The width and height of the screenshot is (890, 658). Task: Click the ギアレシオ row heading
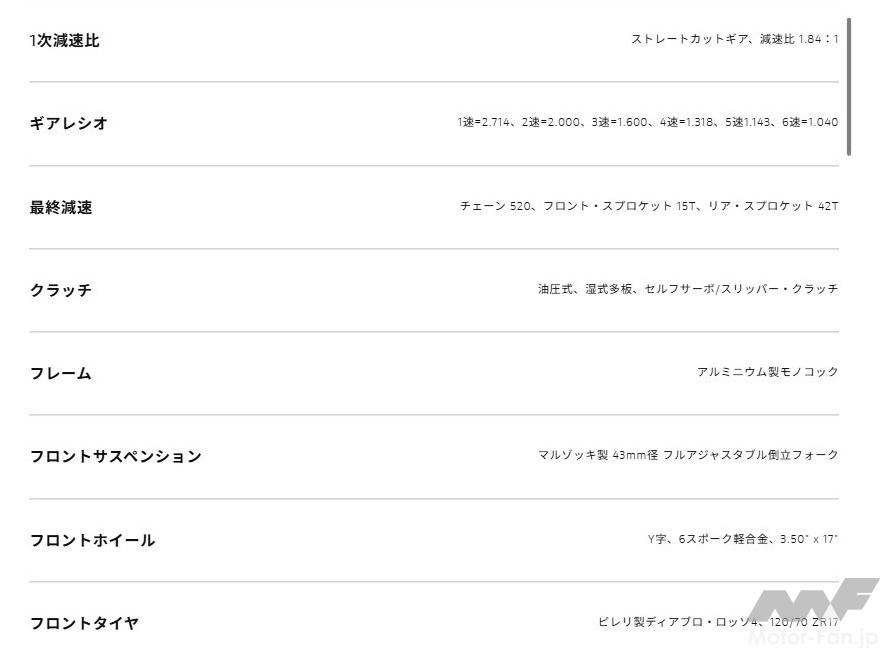click(x=69, y=124)
